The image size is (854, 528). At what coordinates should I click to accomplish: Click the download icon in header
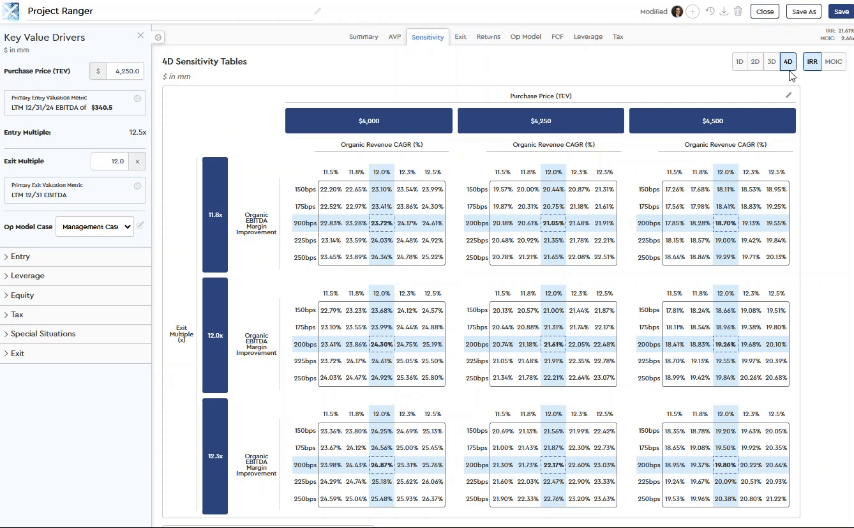coord(724,11)
